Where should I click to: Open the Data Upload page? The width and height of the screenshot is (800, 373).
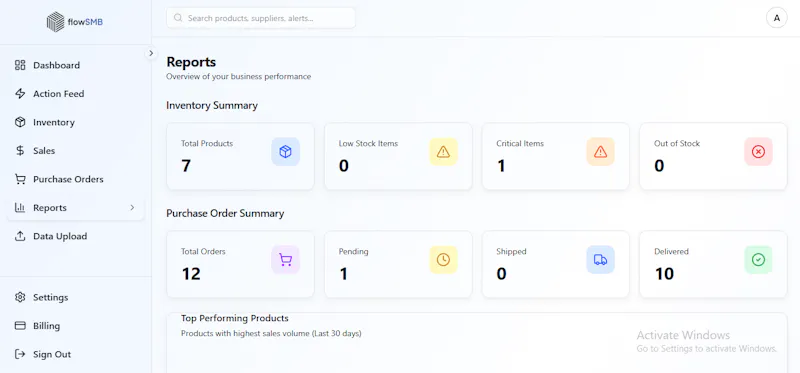[x=76, y=236]
